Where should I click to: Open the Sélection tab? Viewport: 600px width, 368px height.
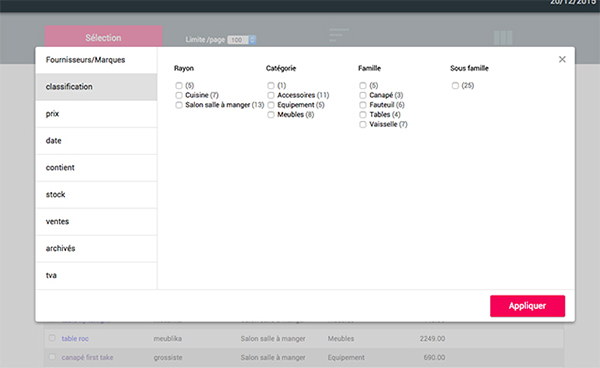(103, 37)
